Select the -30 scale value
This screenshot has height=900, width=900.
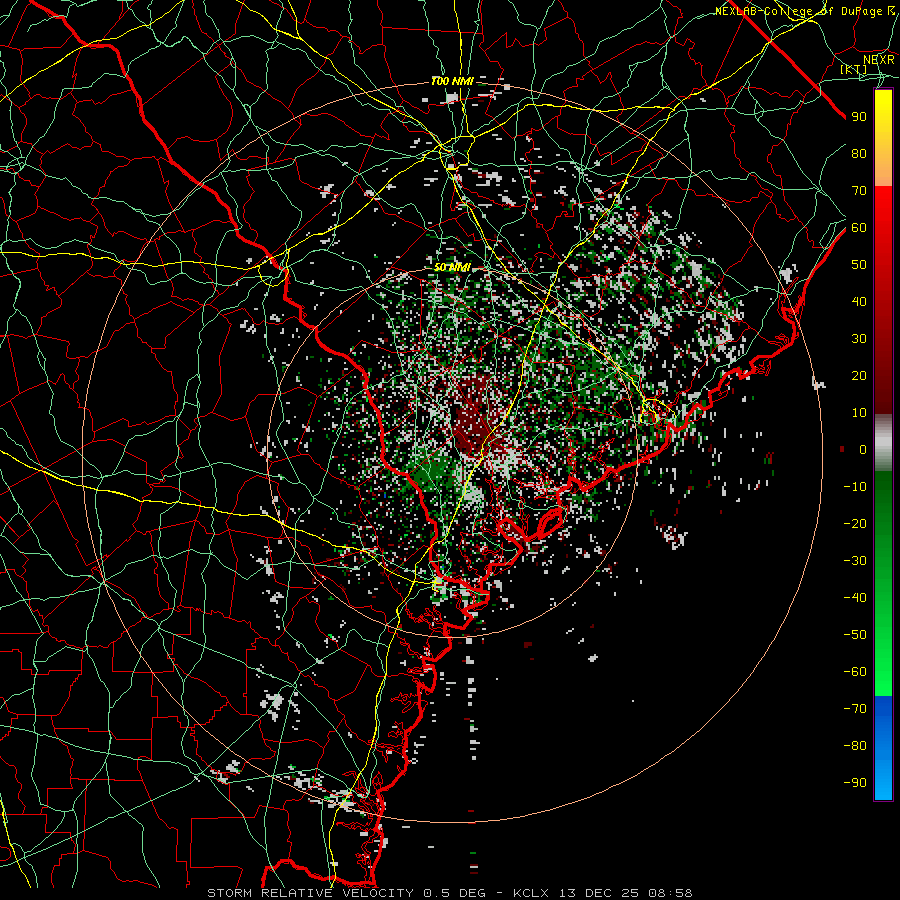click(855, 561)
